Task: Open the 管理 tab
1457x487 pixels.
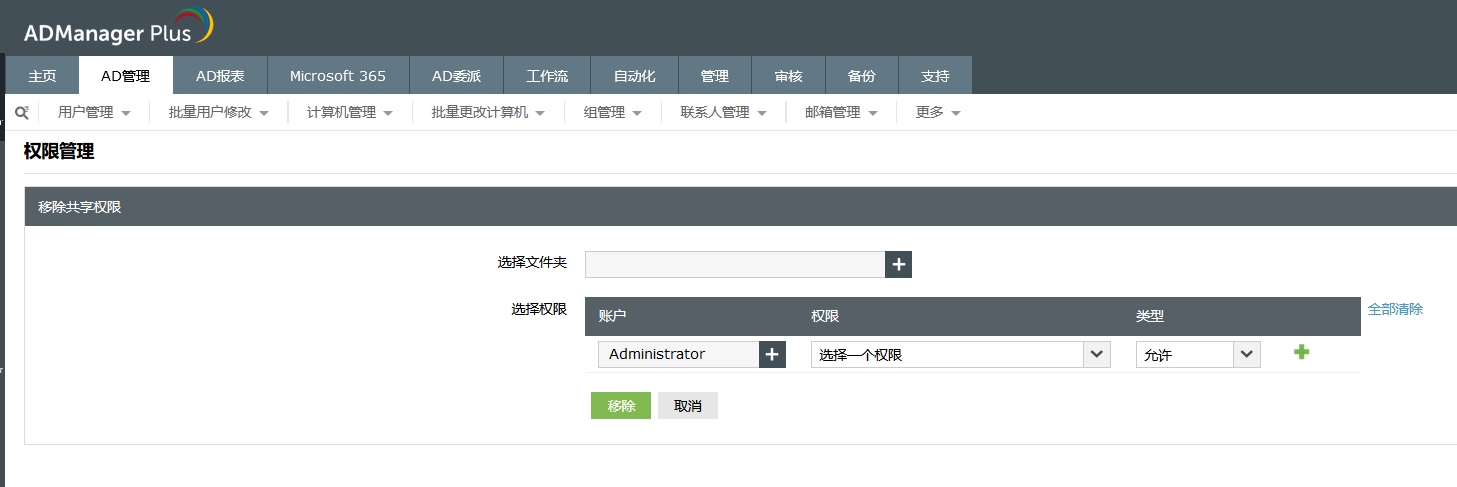Action: pyautogui.click(x=714, y=75)
